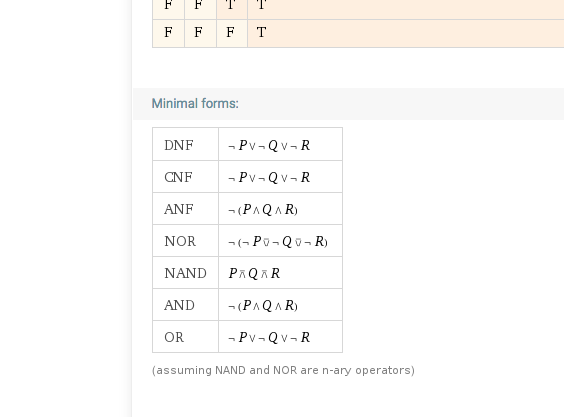Select the NAND row label
Screen dimensions: 564x417
tap(185, 273)
